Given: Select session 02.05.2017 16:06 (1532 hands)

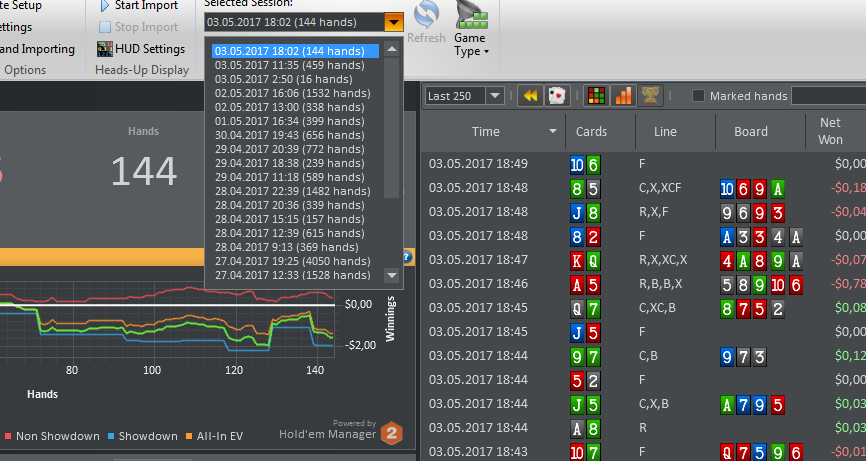Looking at the screenshot, I should click(291, 93).
